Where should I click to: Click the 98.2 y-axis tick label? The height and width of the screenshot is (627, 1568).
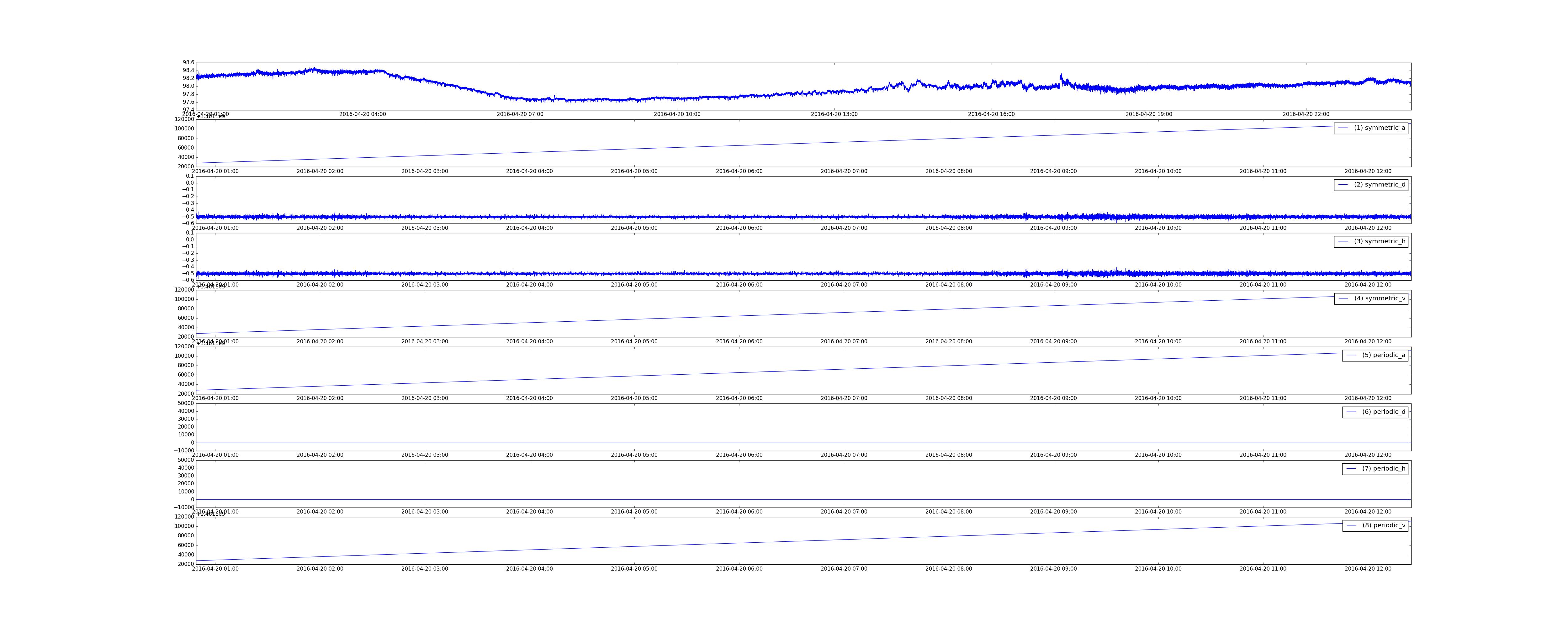[189, 78]
